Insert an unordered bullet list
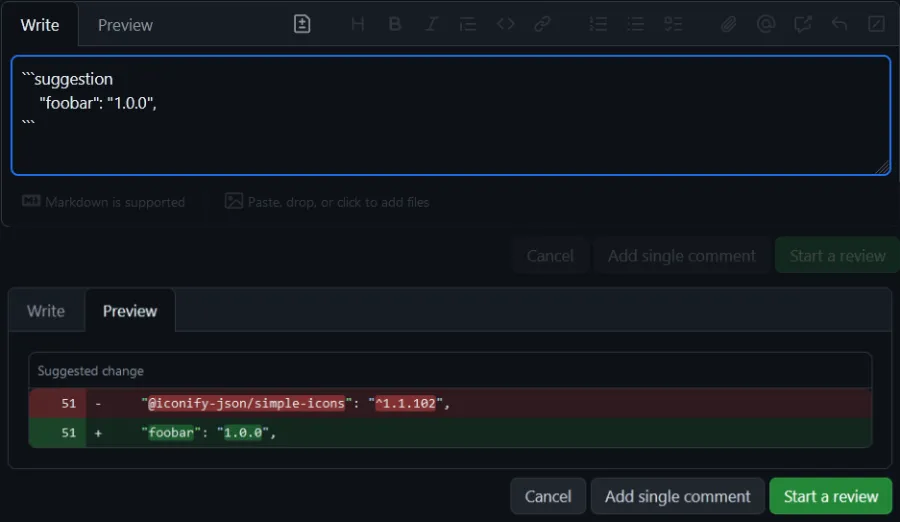The image size is (900, 522). 635,24
